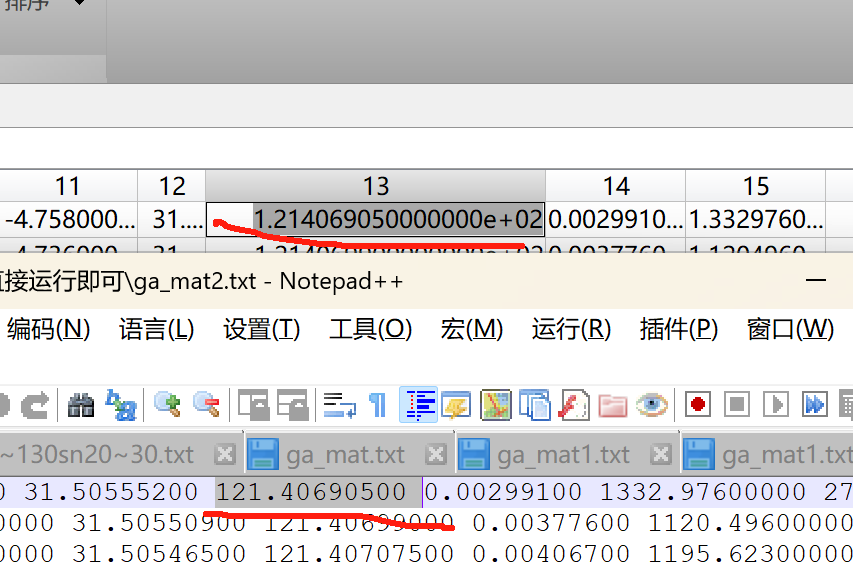Image resolution: width=853 pixels, height=573 pixels.
Task: Click cell 1.3329760... in column 15
Action: (x=756, y=219)
